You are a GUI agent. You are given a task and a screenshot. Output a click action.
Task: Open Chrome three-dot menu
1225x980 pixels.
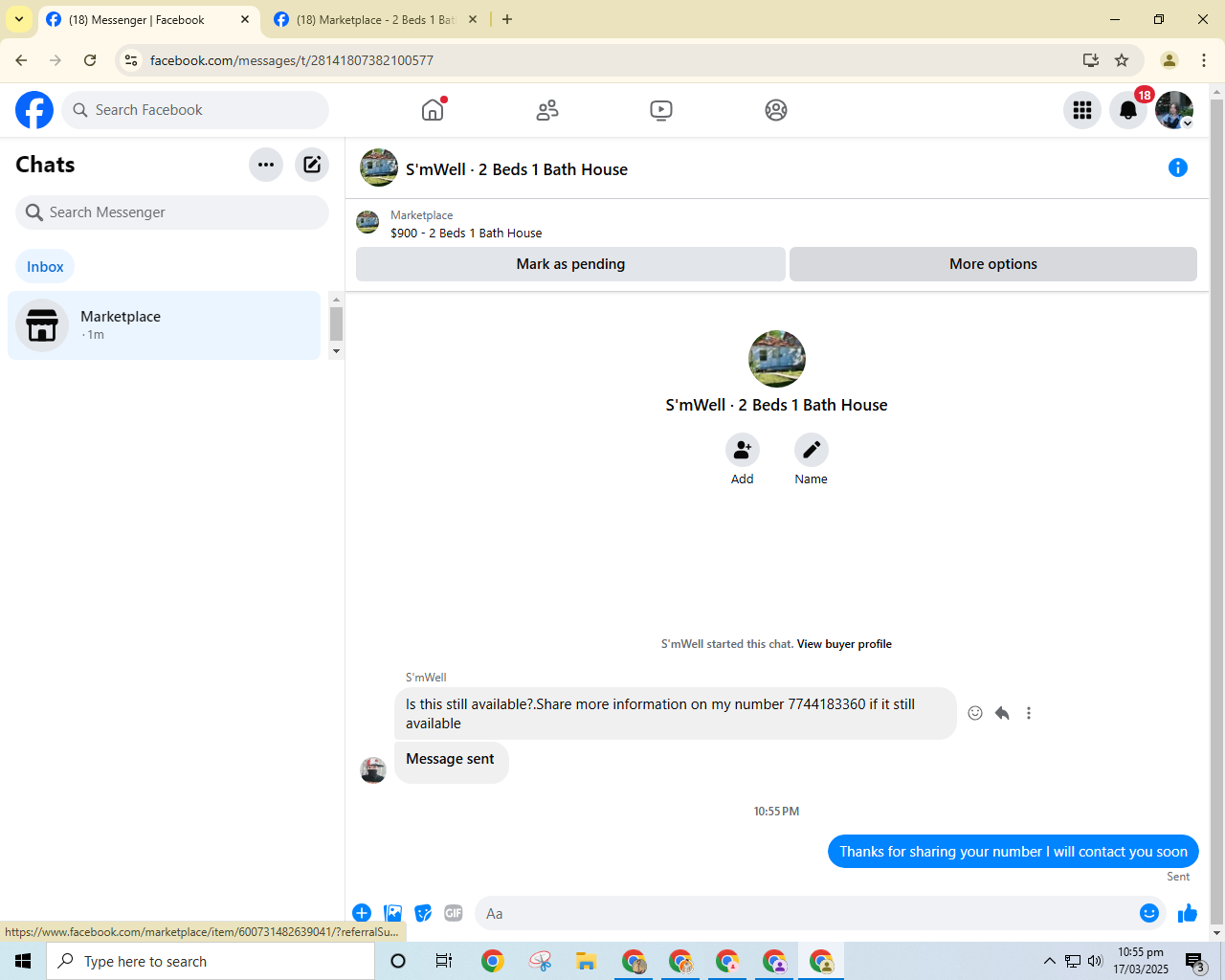tap(1204, 60)
